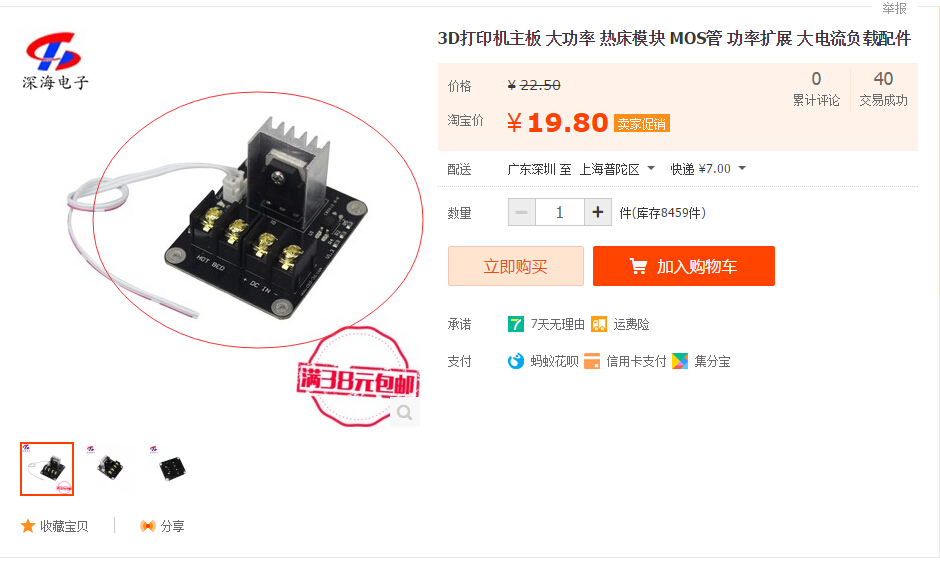Viewport: 940px width, 569px height.
Task: Select the second product thumbnail
Action: [109, 468]
